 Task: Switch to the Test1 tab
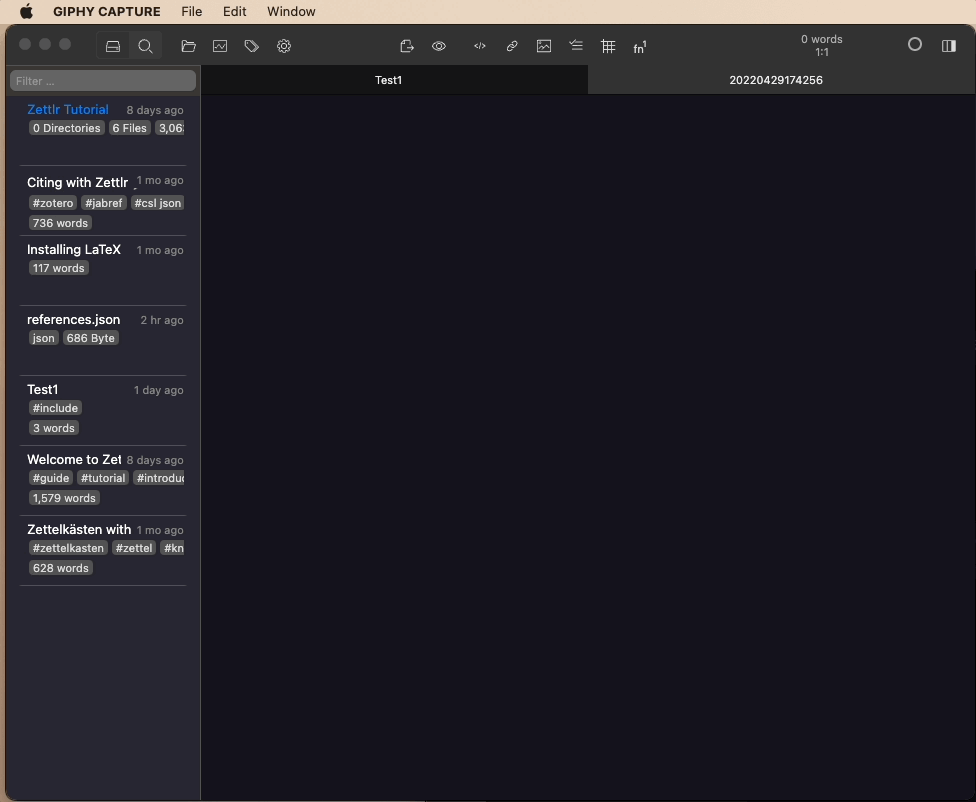pos(388,80)
